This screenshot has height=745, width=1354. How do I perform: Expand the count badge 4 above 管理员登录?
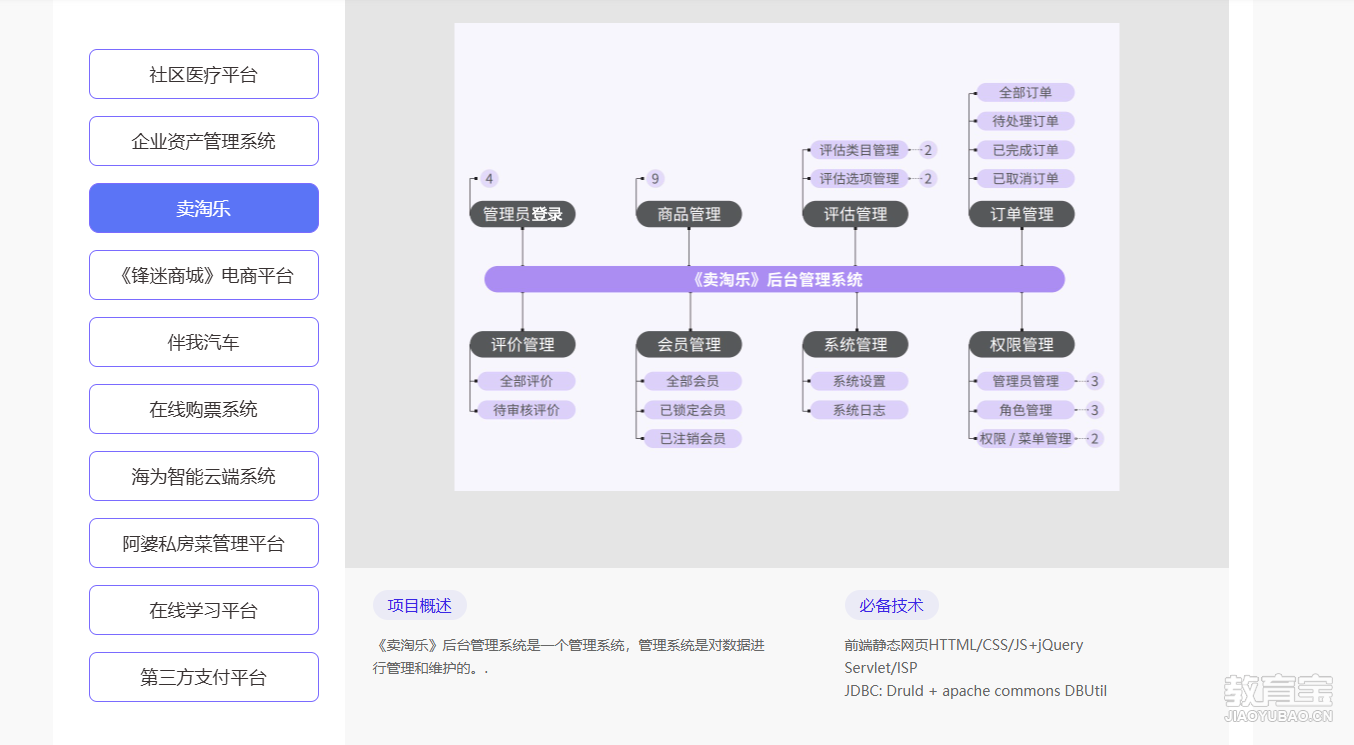pyautogui.click(x=488, y=179)
